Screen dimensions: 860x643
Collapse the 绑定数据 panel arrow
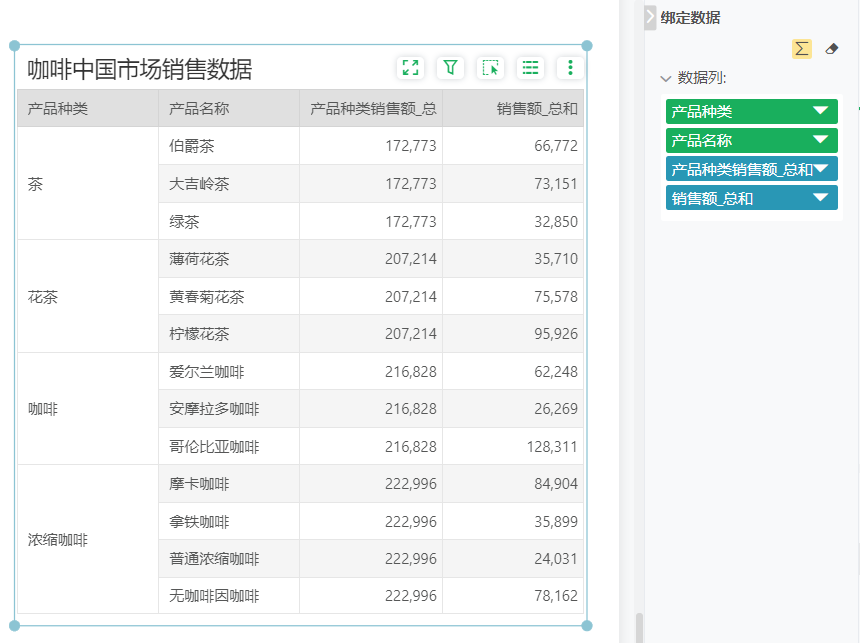coord(650,17)
